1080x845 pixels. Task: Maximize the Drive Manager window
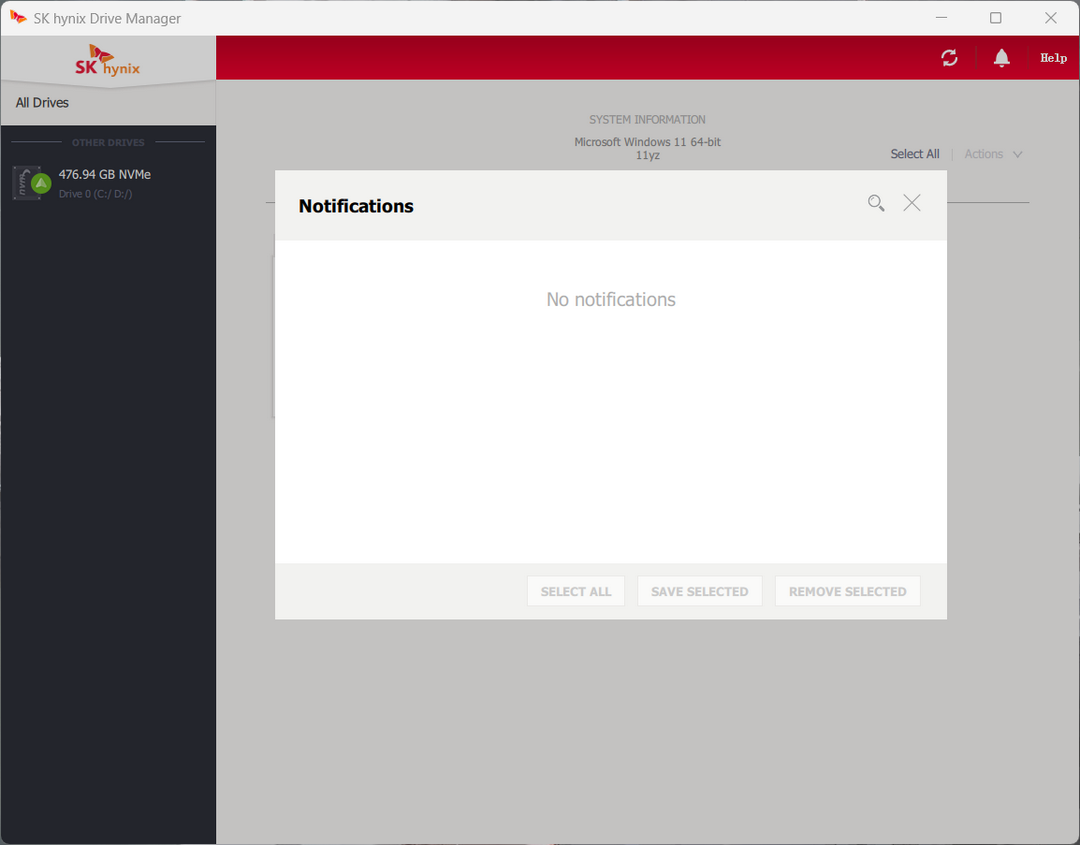[996, 18]
